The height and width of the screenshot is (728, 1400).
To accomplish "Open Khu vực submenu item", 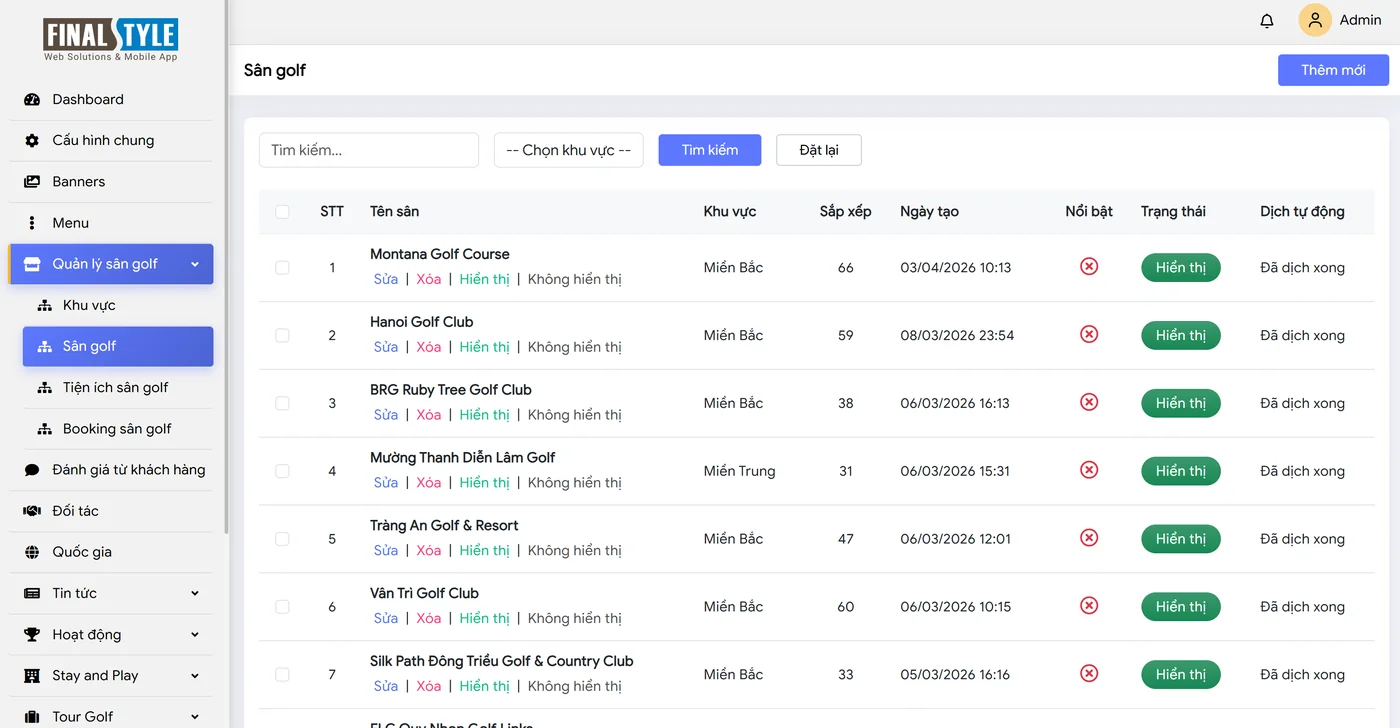I will pos(118,305).
